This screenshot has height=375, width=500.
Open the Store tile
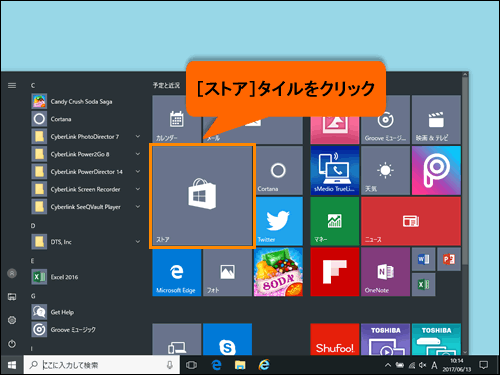(202, 196)
